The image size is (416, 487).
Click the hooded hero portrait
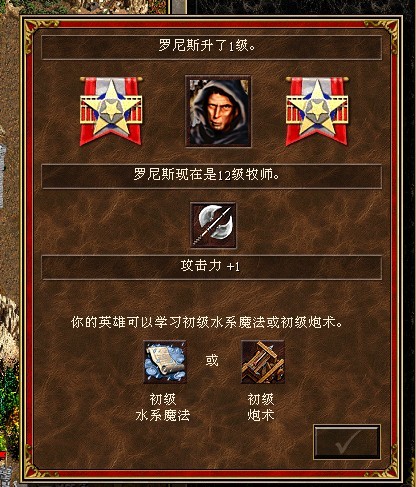pos(218,111)
